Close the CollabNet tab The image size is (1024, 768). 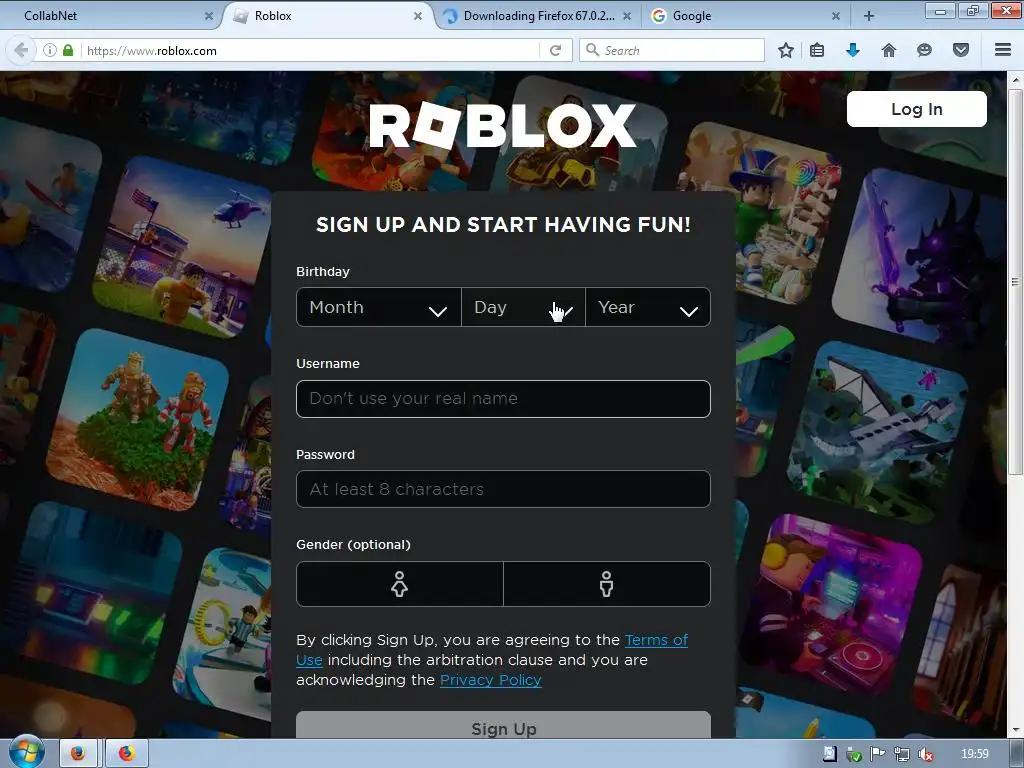[x=209, y=16]
